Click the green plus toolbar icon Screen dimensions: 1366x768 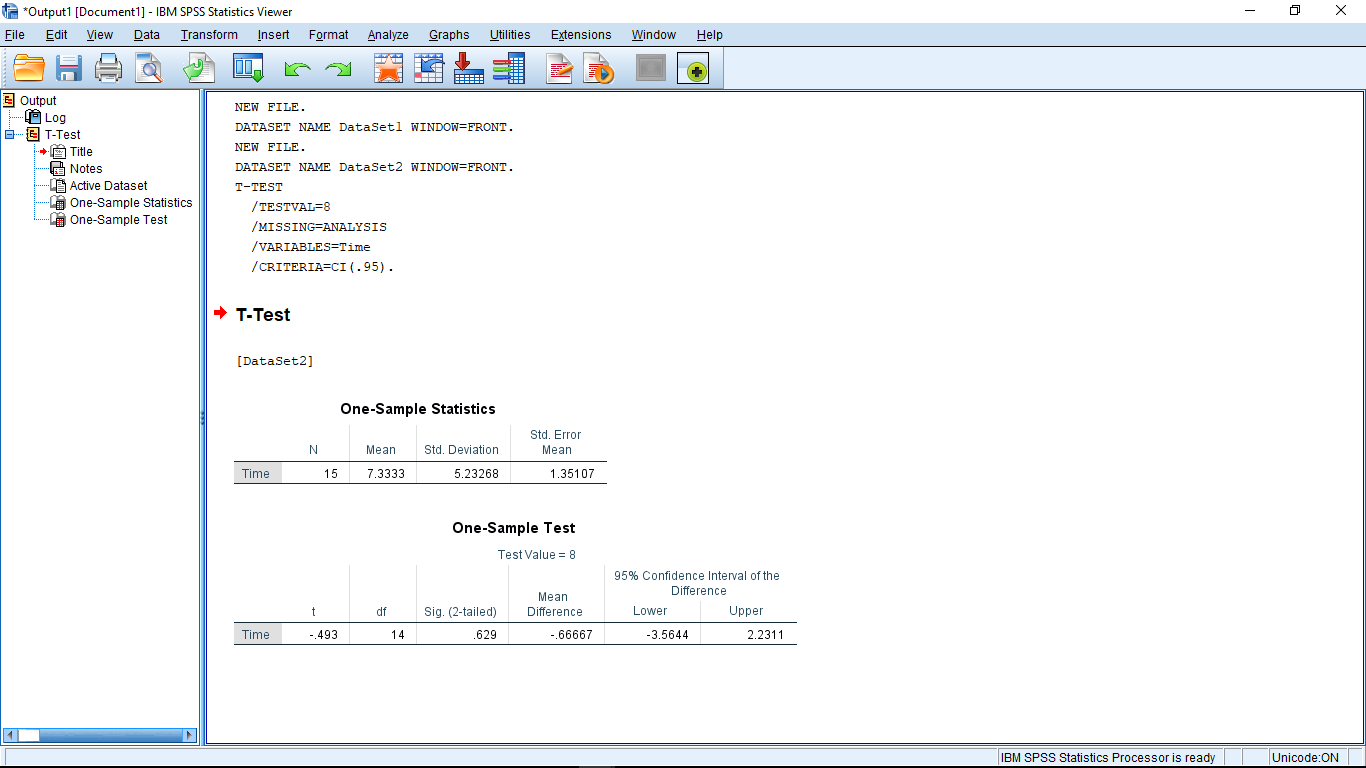tap(693, 68)
